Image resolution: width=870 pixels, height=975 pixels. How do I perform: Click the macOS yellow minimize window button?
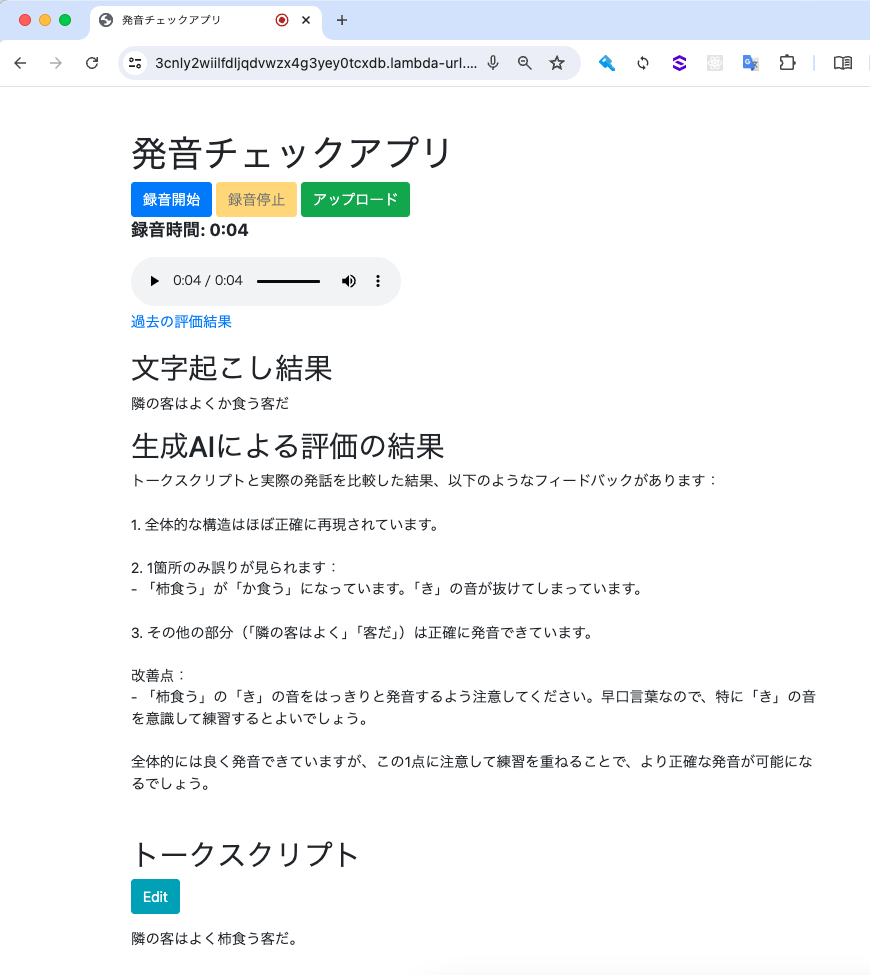pos(45,20)
